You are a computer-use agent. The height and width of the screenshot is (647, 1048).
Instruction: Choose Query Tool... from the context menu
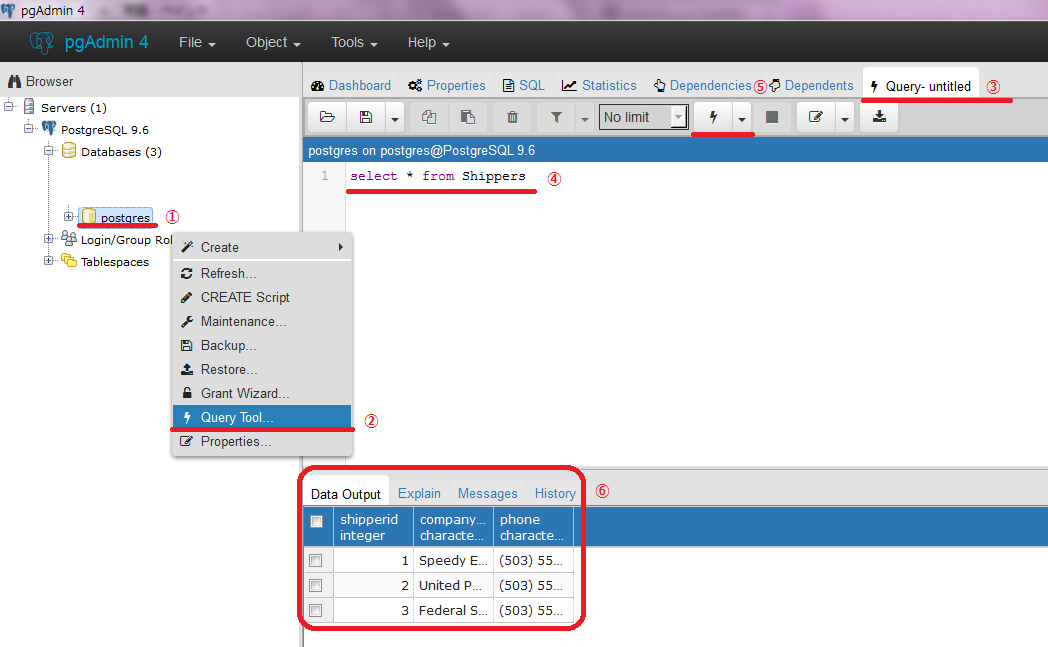pos(236,417)
